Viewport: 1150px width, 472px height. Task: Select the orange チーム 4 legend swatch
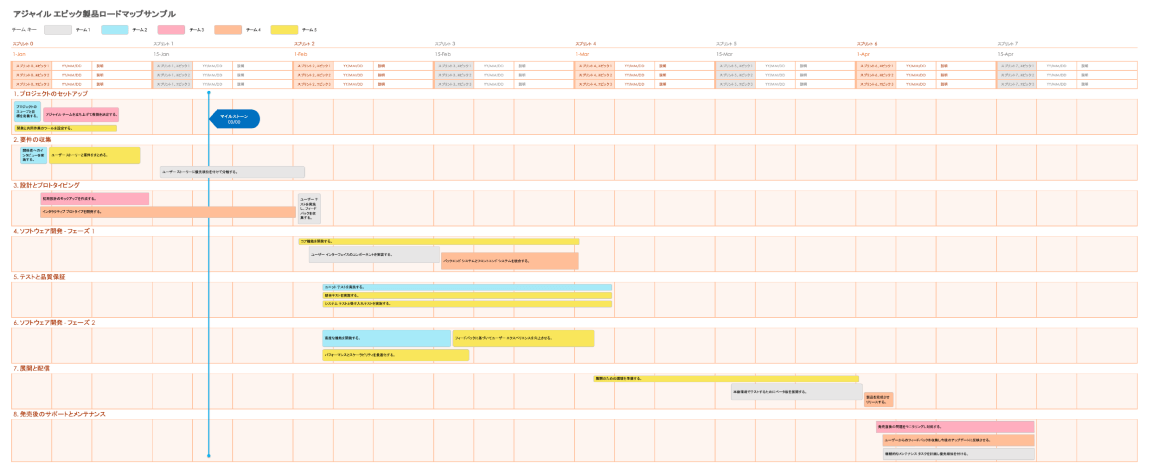coord(228,30)
